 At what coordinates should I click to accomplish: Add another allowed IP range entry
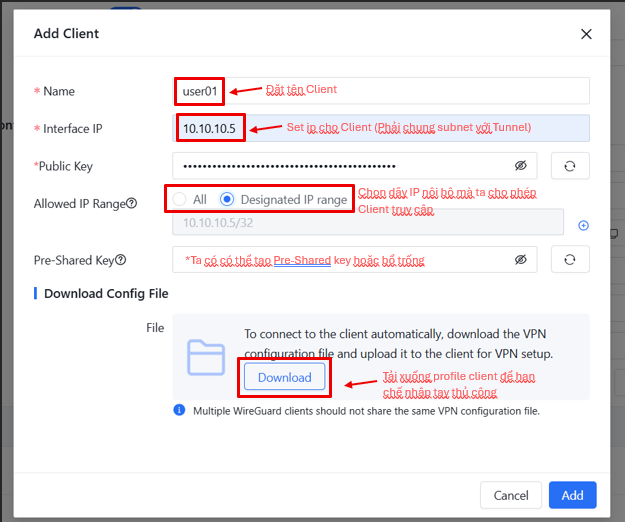click(584, 225)
